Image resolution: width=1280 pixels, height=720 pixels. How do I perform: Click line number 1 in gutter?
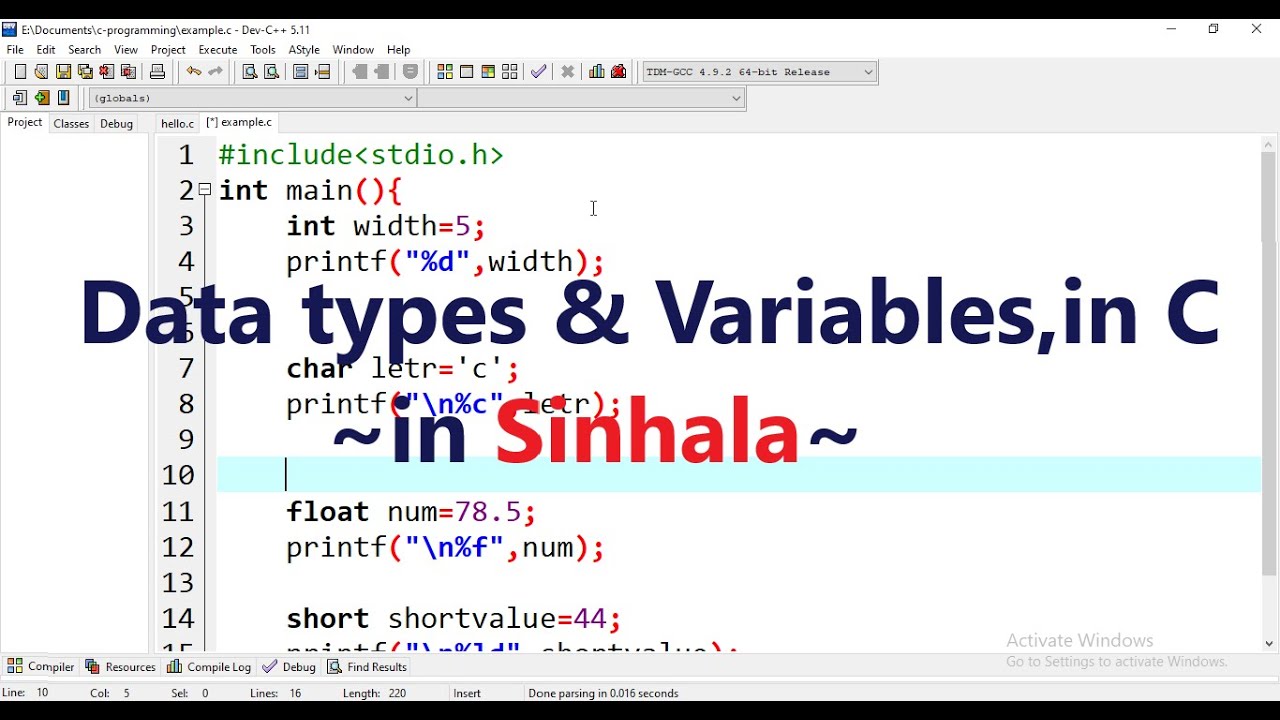coord(186,155)
